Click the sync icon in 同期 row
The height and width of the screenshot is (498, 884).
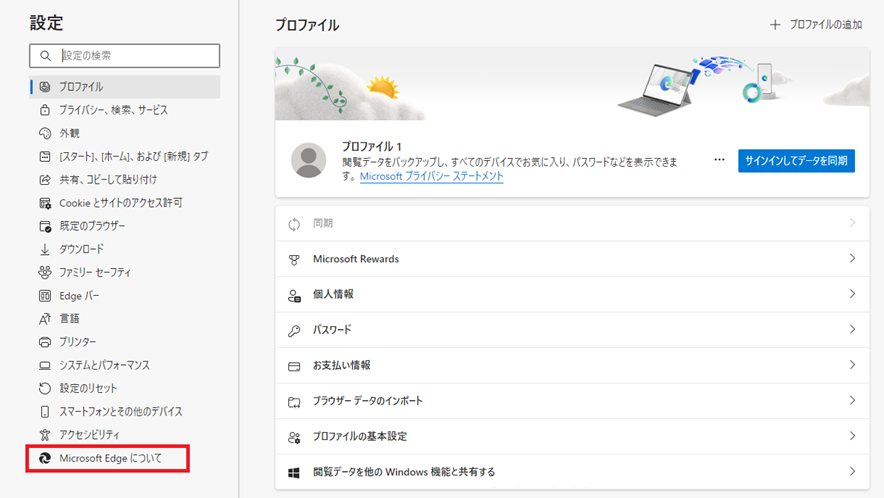coord(294,224)
